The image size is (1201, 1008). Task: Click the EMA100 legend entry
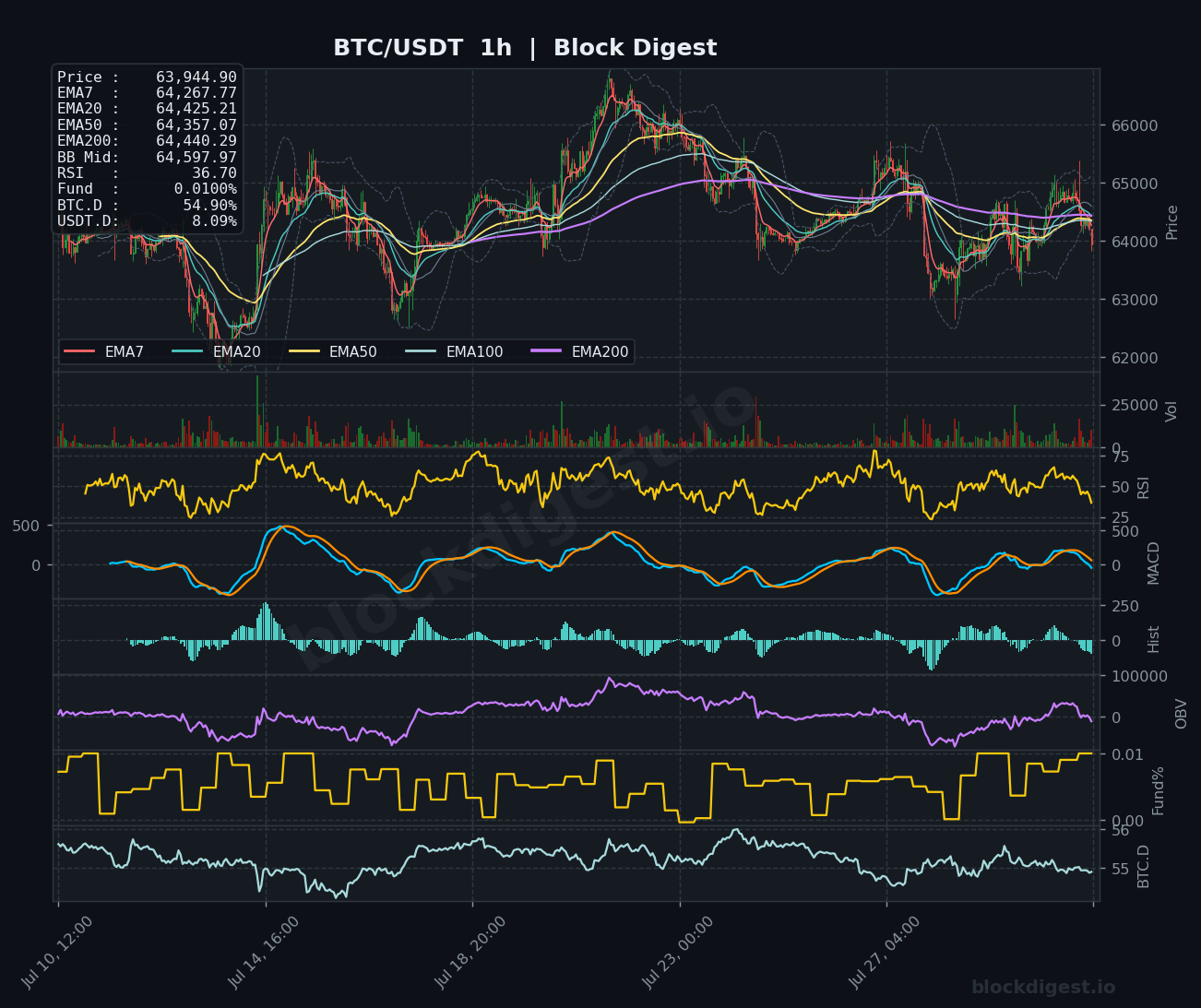tap(455, 352)
